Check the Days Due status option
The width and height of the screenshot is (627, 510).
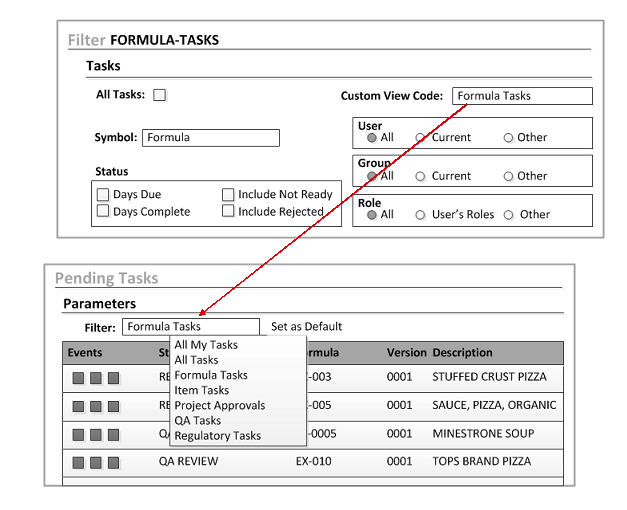click(x=103, y=194)
